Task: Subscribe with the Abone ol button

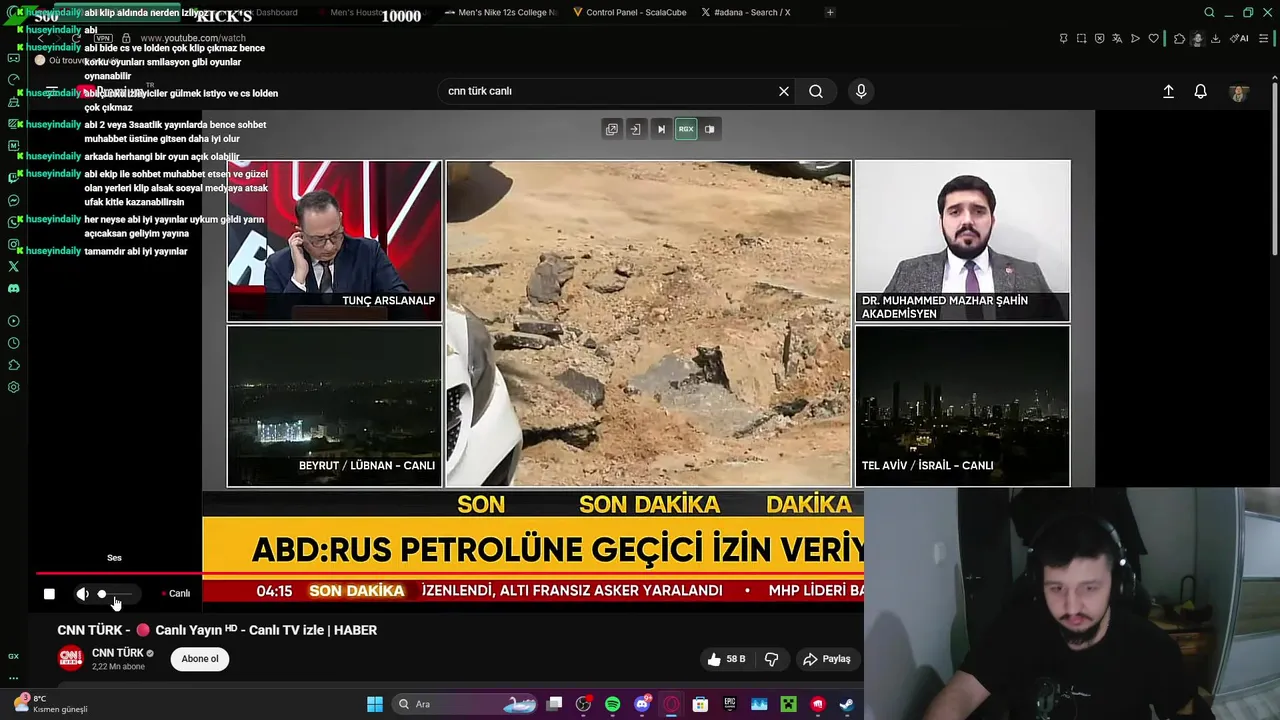Action: (200, 659)
